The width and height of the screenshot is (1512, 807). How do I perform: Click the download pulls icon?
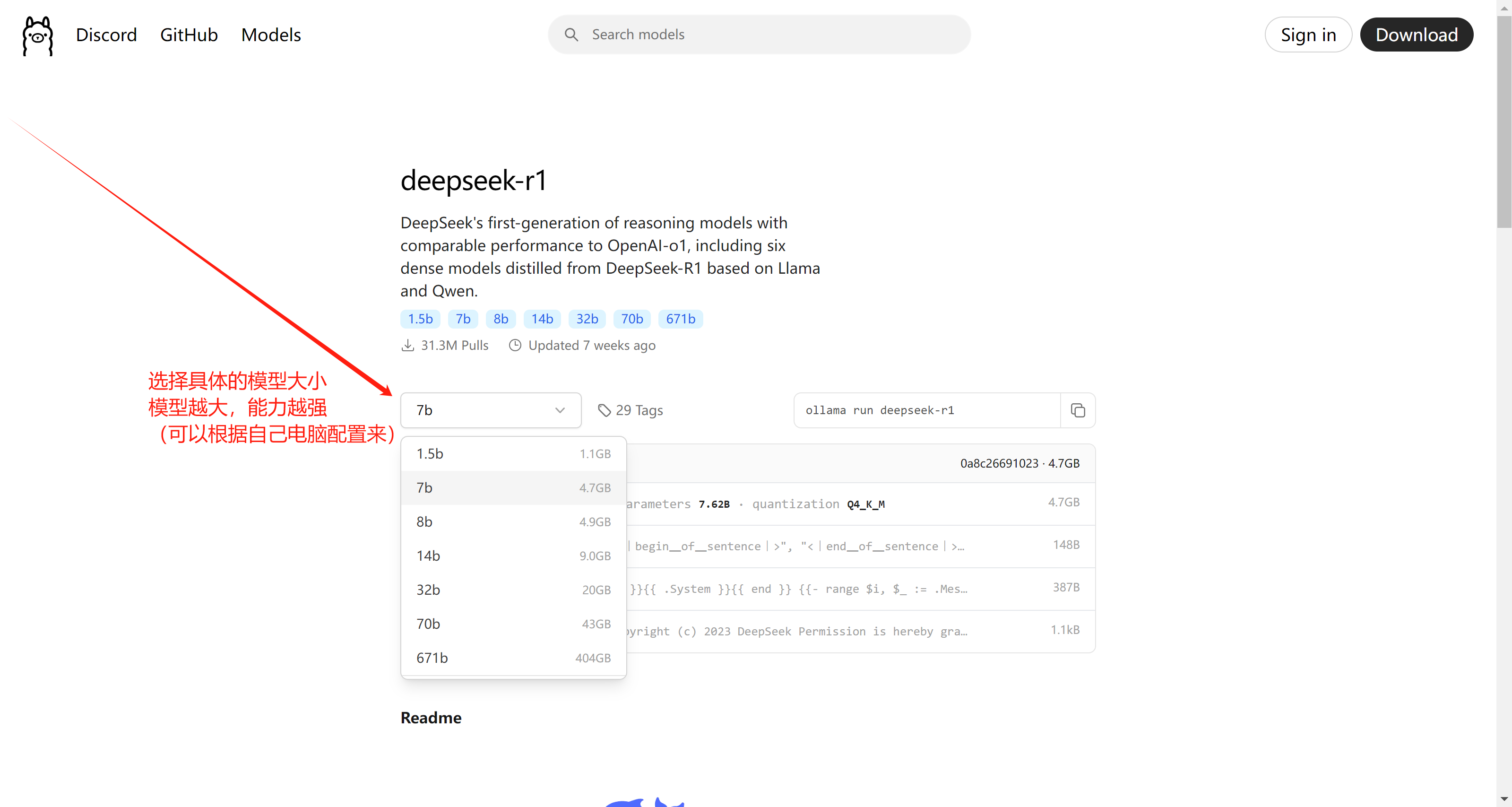(407, 345)
